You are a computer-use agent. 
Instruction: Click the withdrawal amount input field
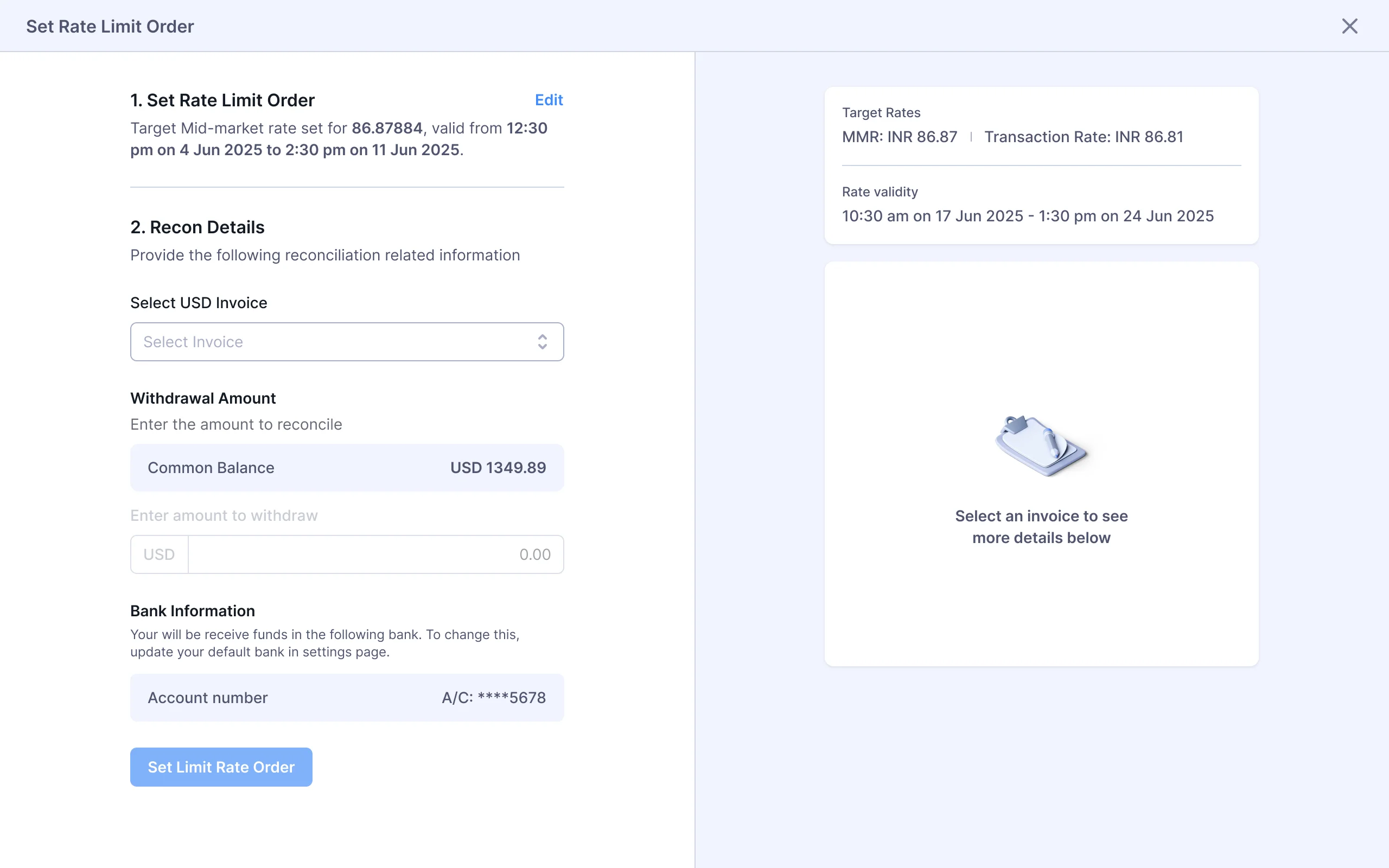(x=375, y=554)
